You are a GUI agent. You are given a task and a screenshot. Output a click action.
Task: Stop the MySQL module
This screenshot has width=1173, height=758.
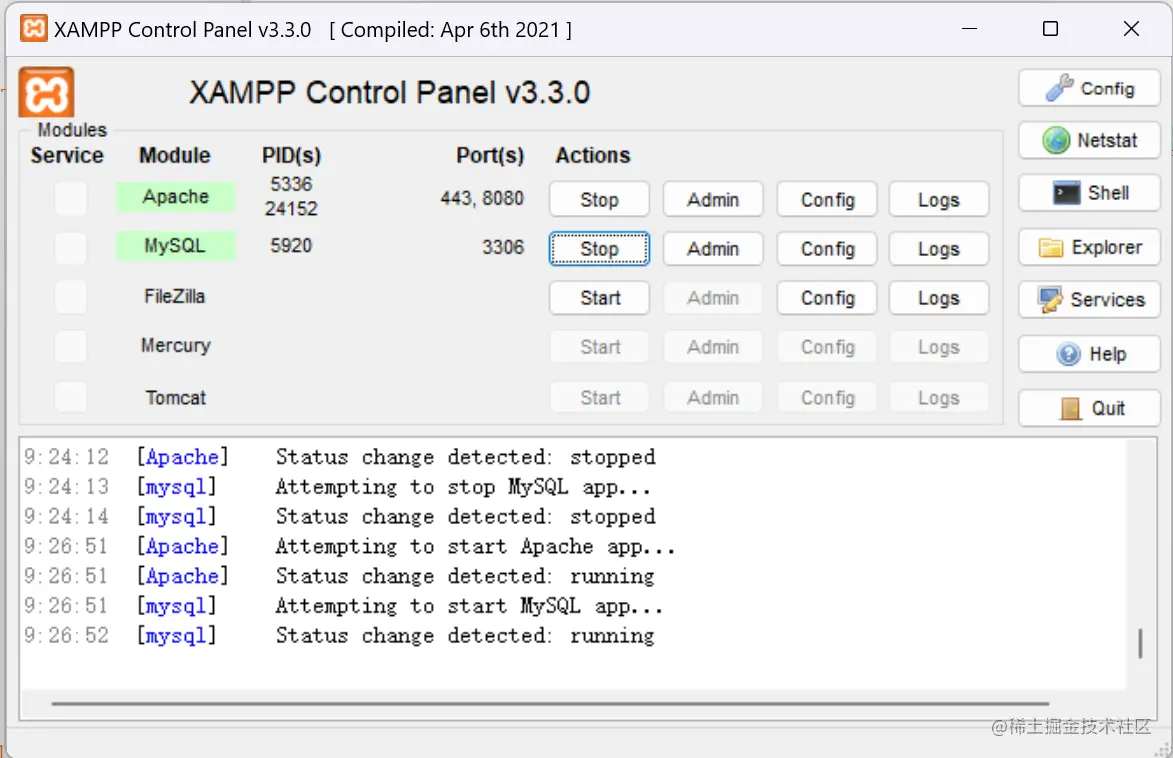point(599,248)
